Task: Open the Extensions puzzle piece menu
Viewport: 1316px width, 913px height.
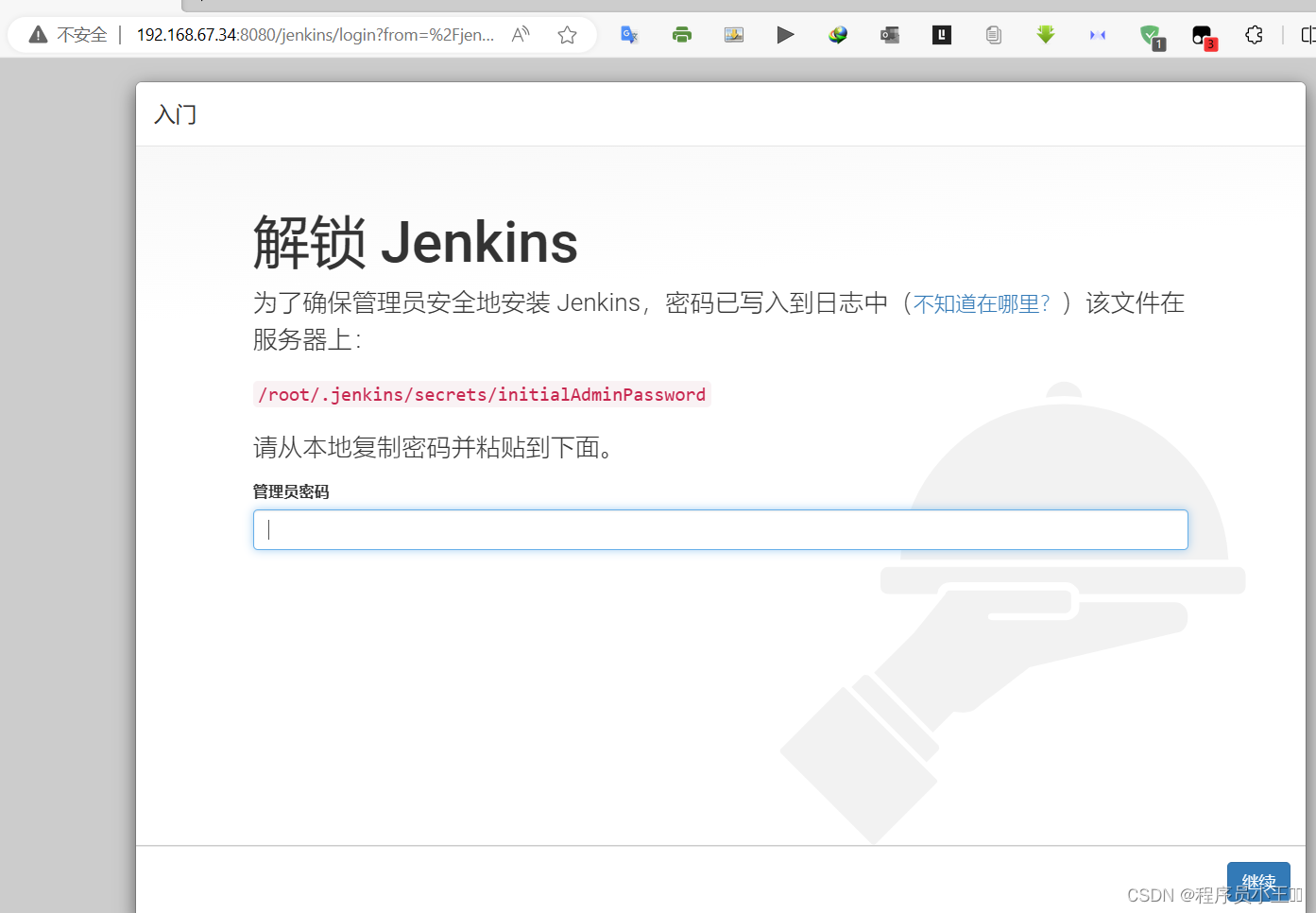Action: [x=1254, y=35]
